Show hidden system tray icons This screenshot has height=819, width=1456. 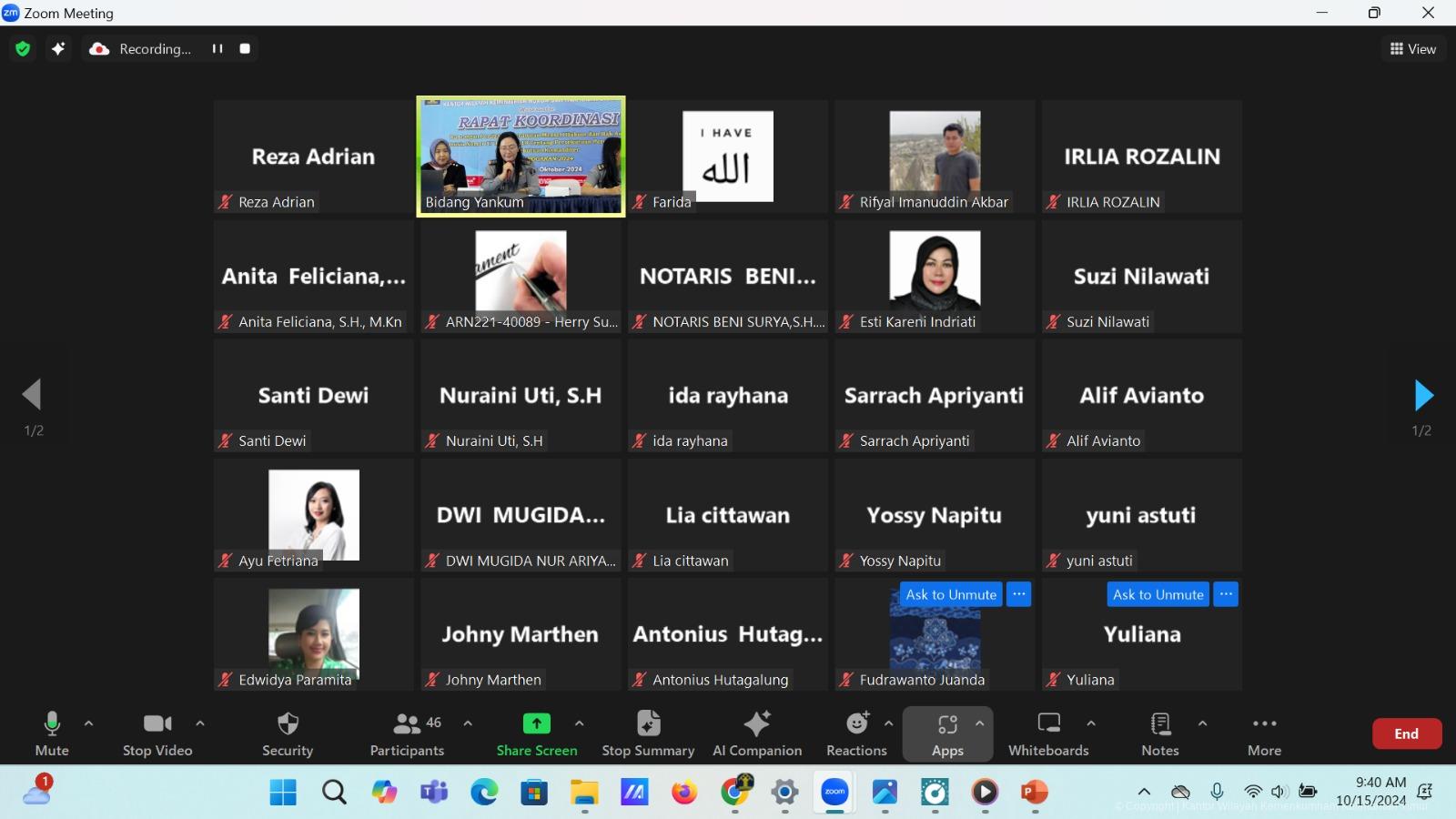pyautogui.click(x=1144, y=792)
